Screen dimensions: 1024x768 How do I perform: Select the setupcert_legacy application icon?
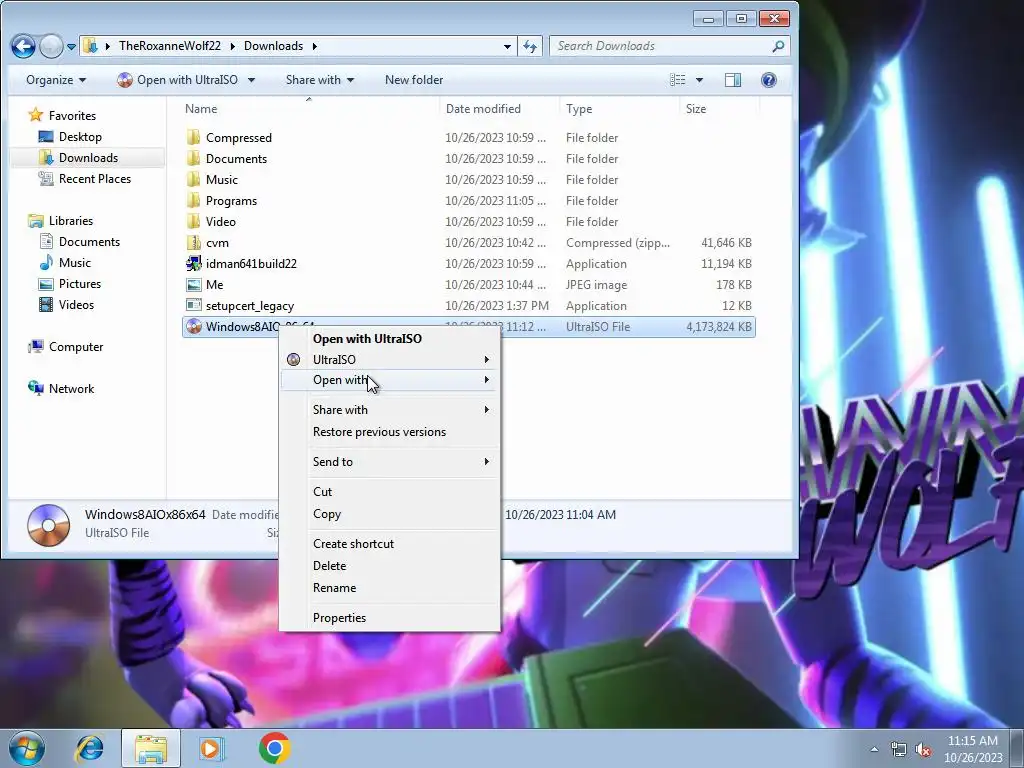(193, 306)
